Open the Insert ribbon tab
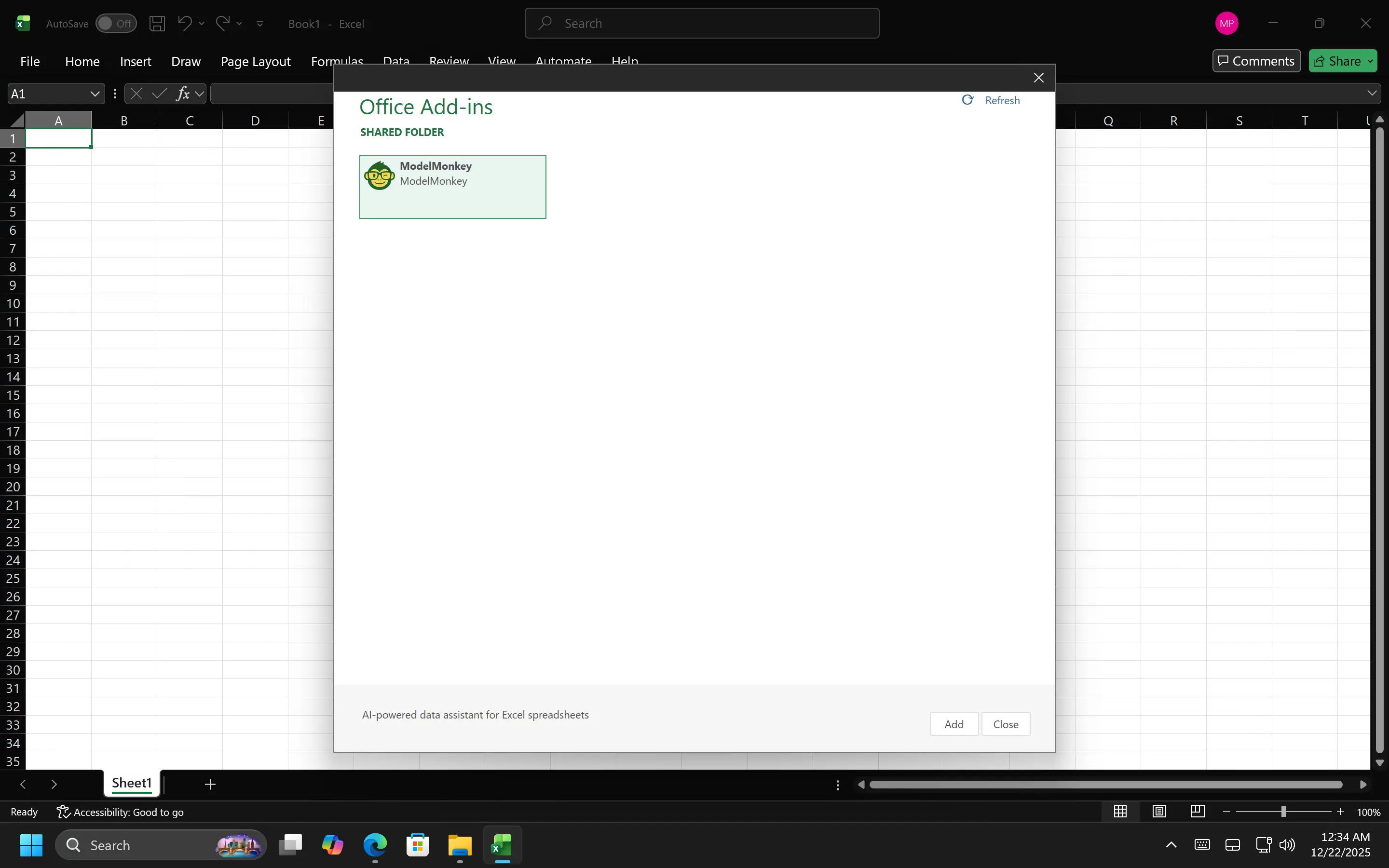 pos(136,61)
